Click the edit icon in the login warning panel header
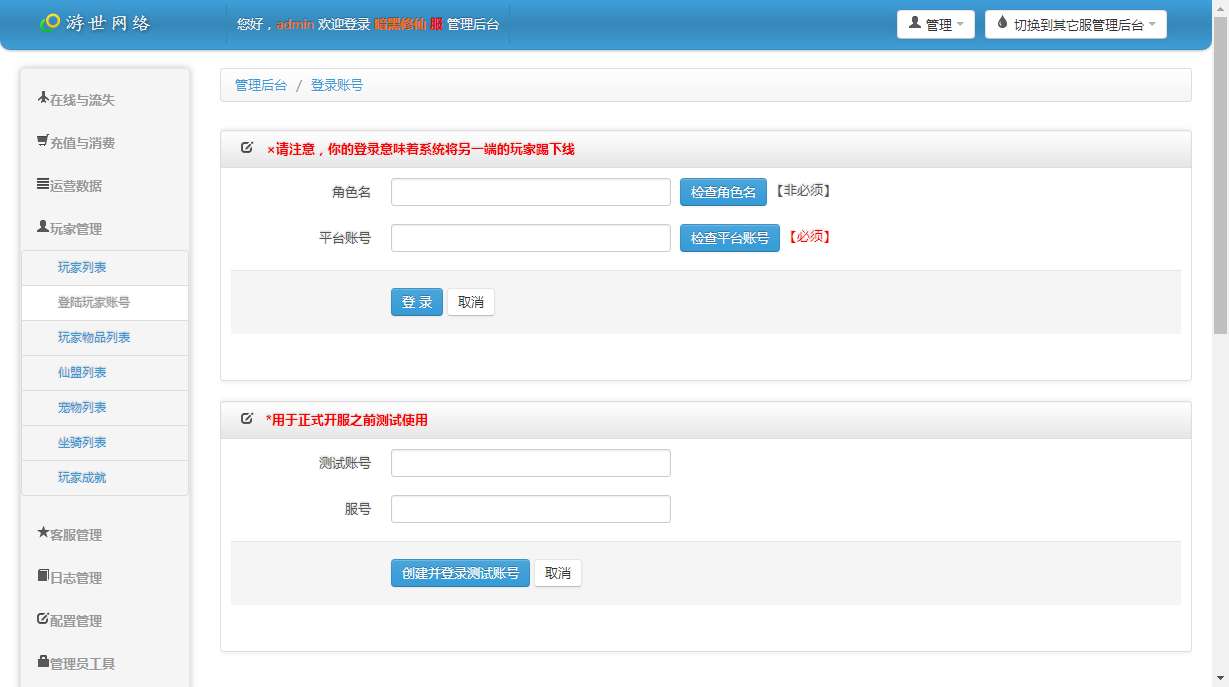 click(246, 146)
